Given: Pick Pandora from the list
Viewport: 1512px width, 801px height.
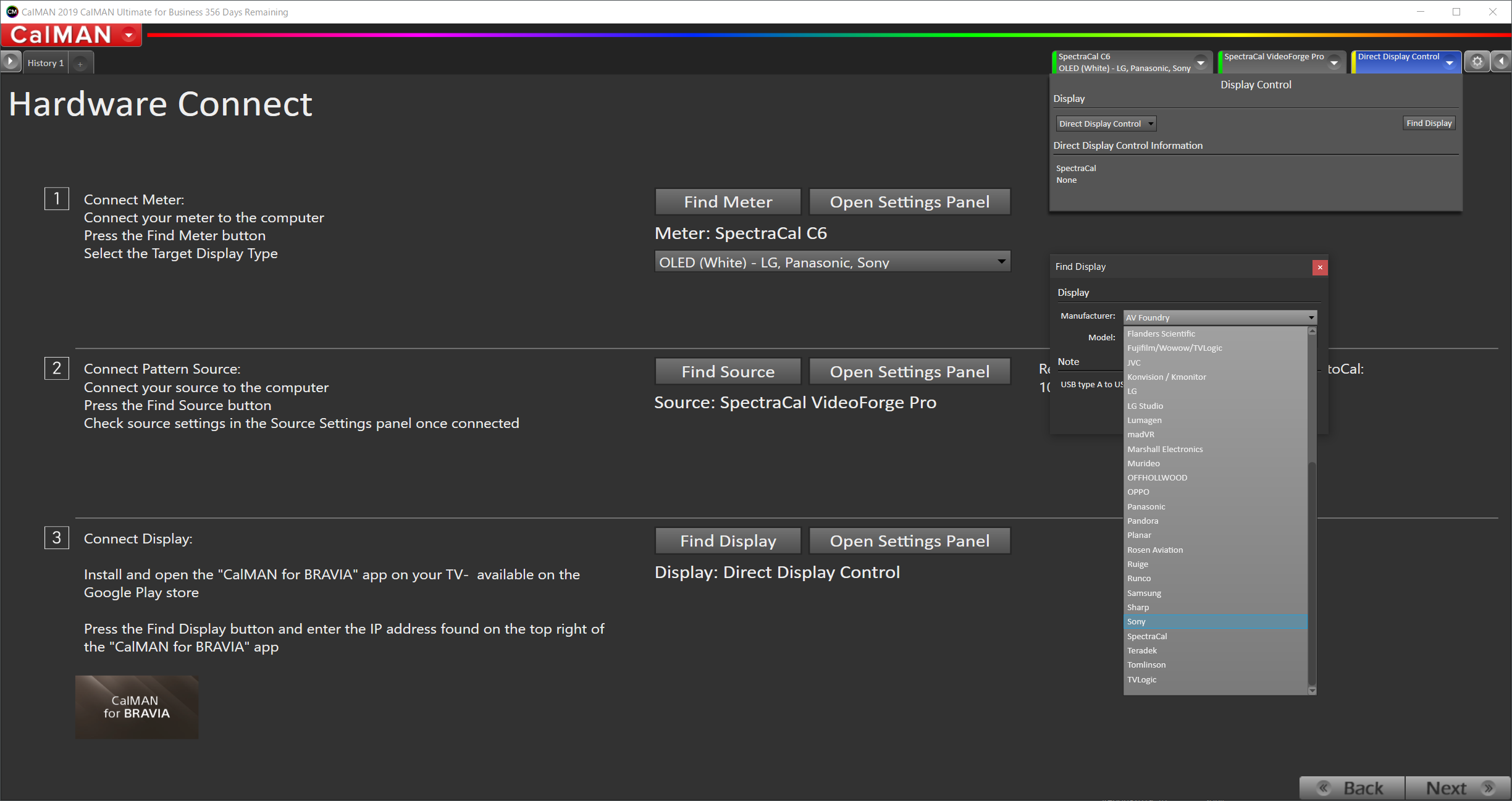Looking at the screenshot, I should [x=1216, y=521].
